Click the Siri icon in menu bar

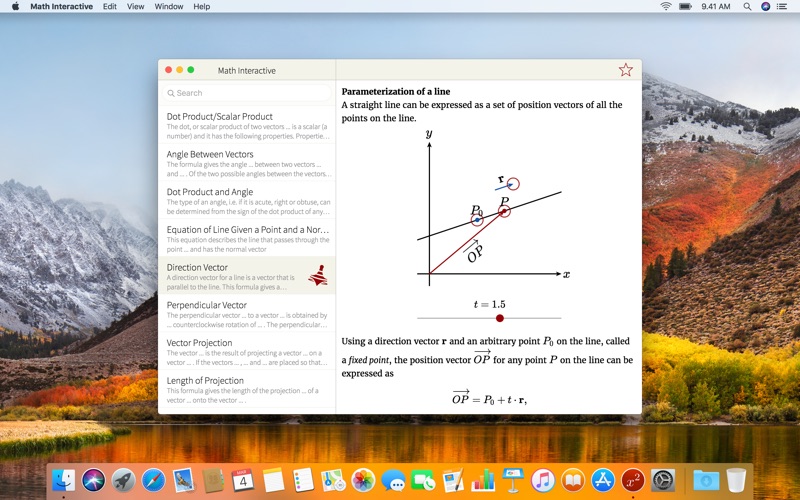(765, 7)
